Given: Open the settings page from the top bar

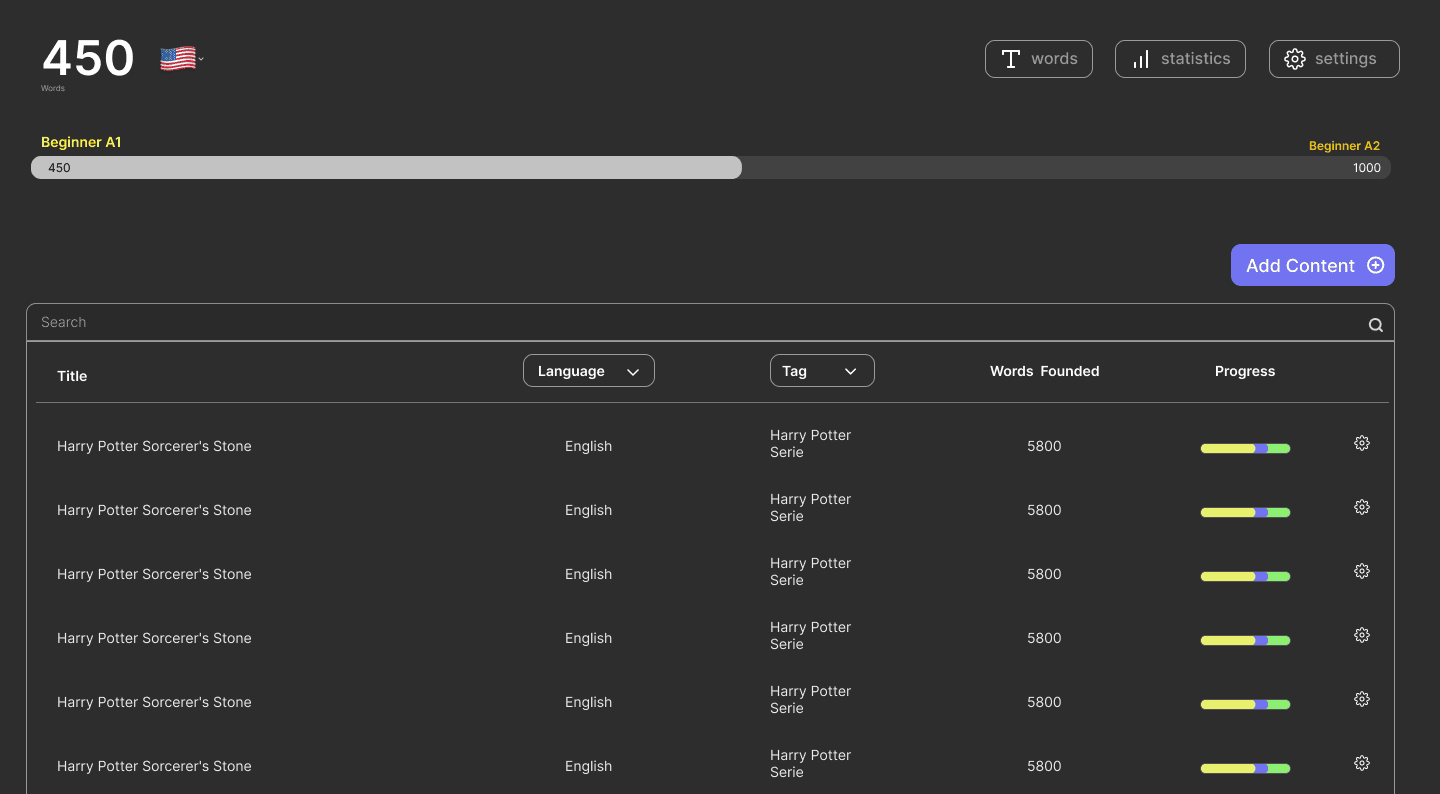Looking at the screenshot, I should tap(1333, 59).
